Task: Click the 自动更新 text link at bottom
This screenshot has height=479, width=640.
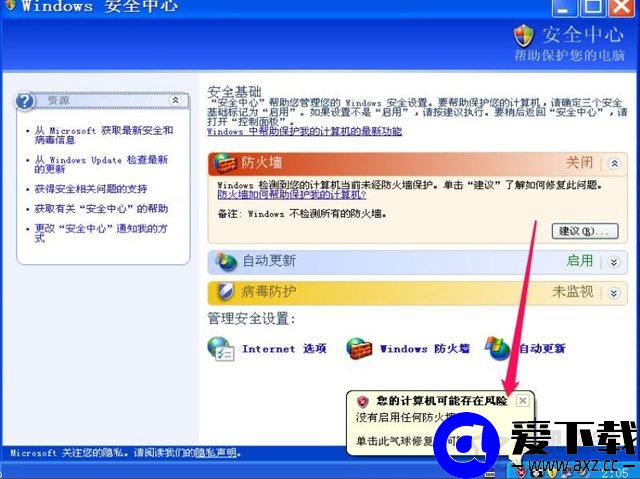Action: click(542, 348)
